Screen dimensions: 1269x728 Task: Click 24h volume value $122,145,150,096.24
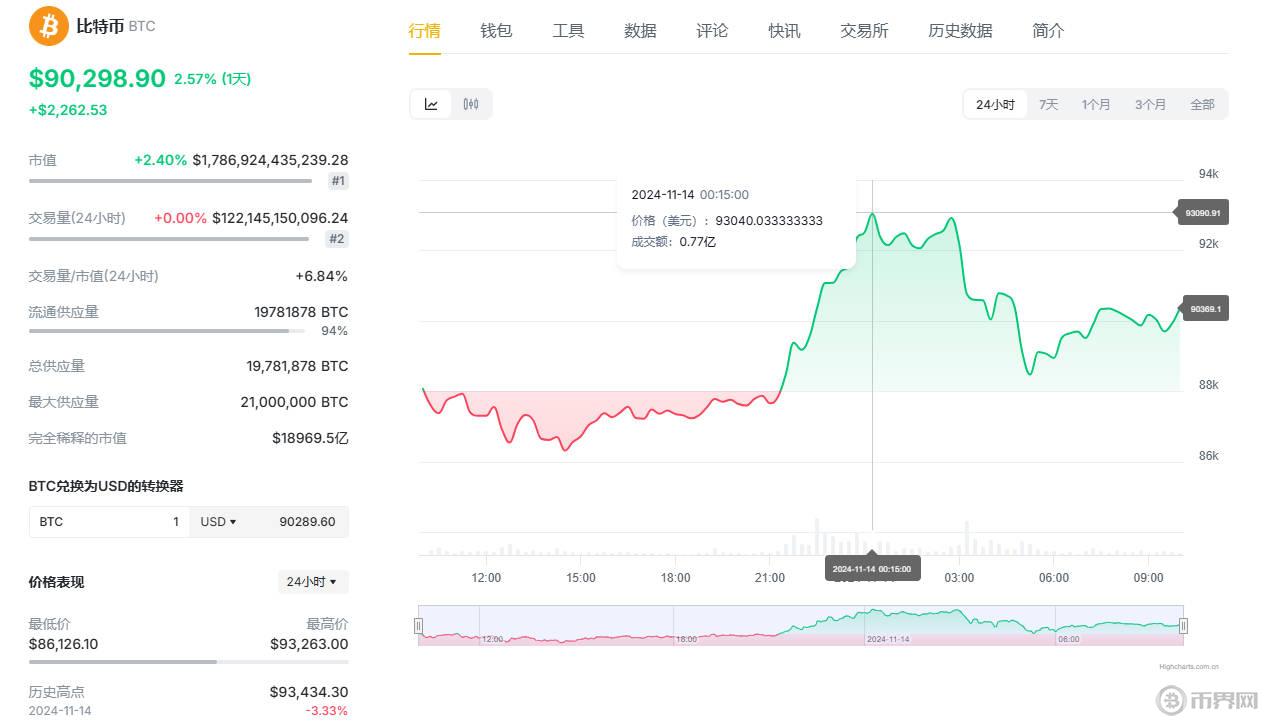(x=280, y=218)
